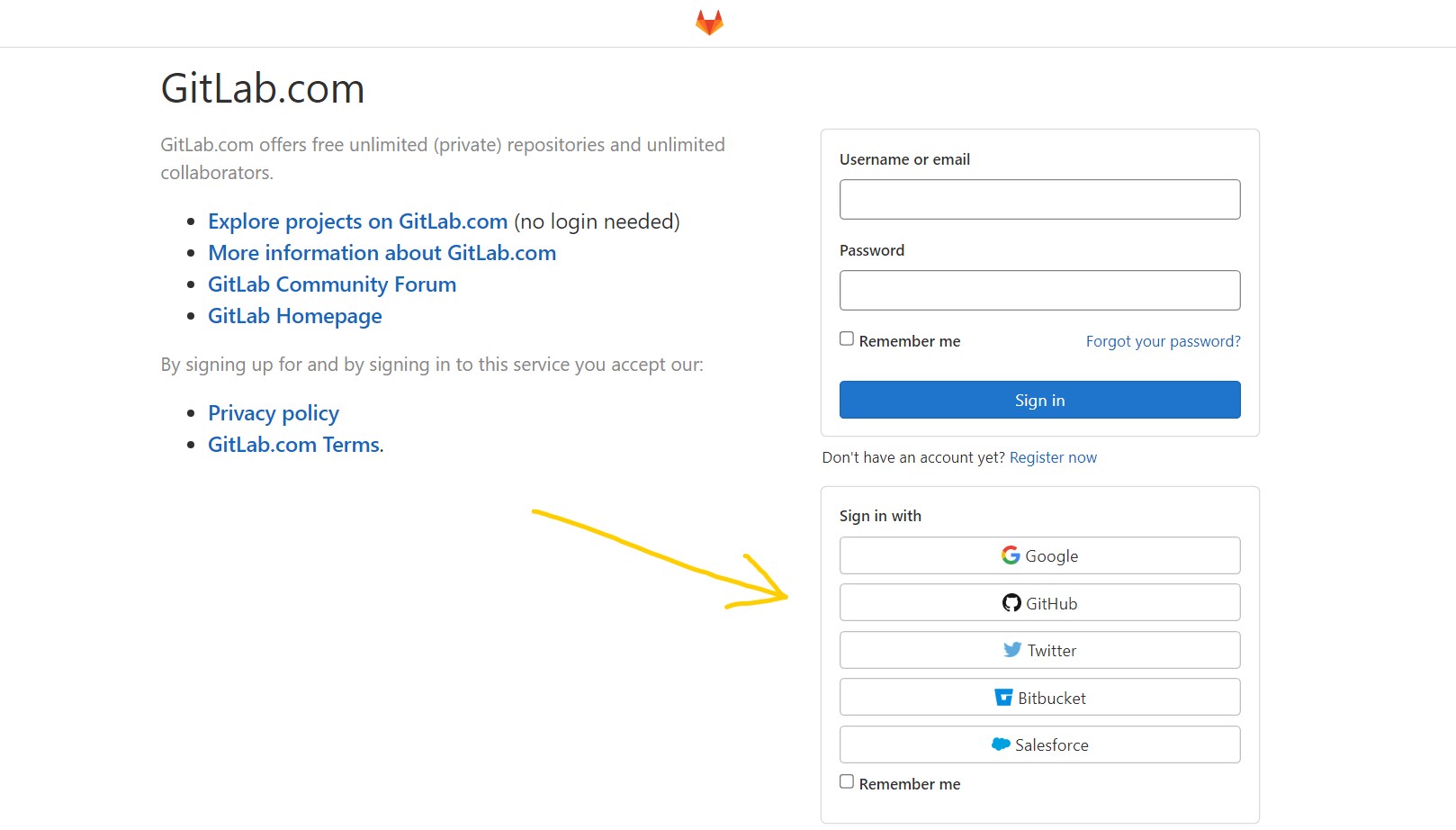
Task: Open Forgot your password link
Action: click(x=1162, y=341)
